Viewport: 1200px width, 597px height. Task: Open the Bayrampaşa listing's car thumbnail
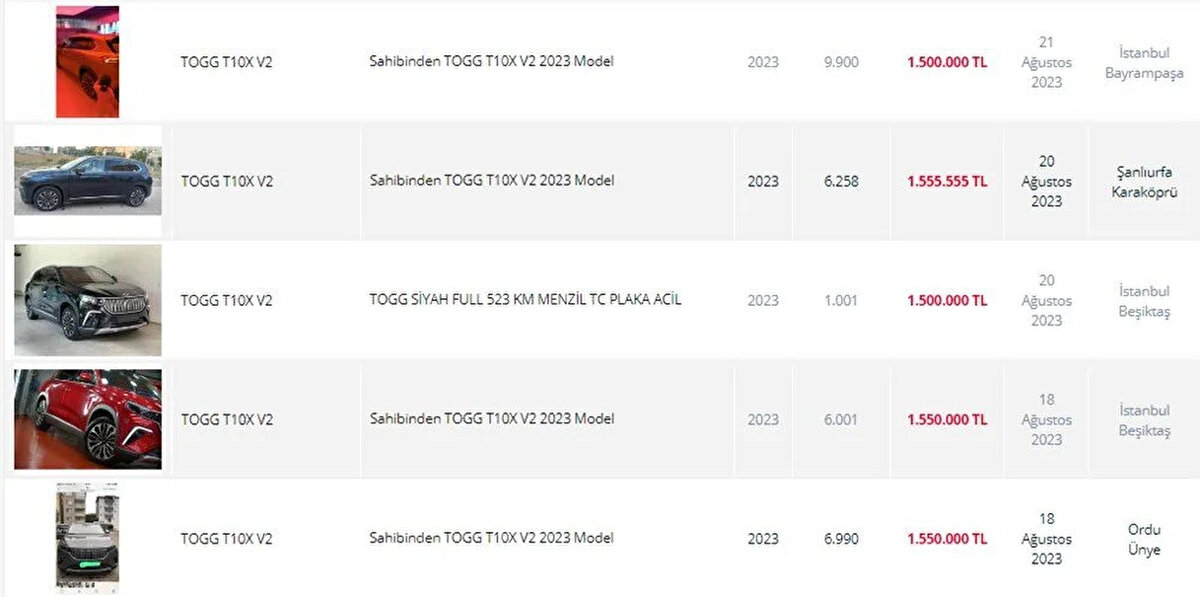87,62
